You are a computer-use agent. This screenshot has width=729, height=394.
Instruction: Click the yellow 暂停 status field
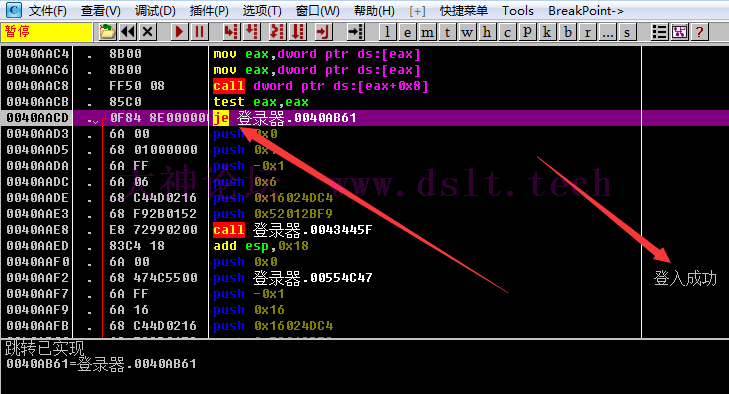(x=46, y=32)
